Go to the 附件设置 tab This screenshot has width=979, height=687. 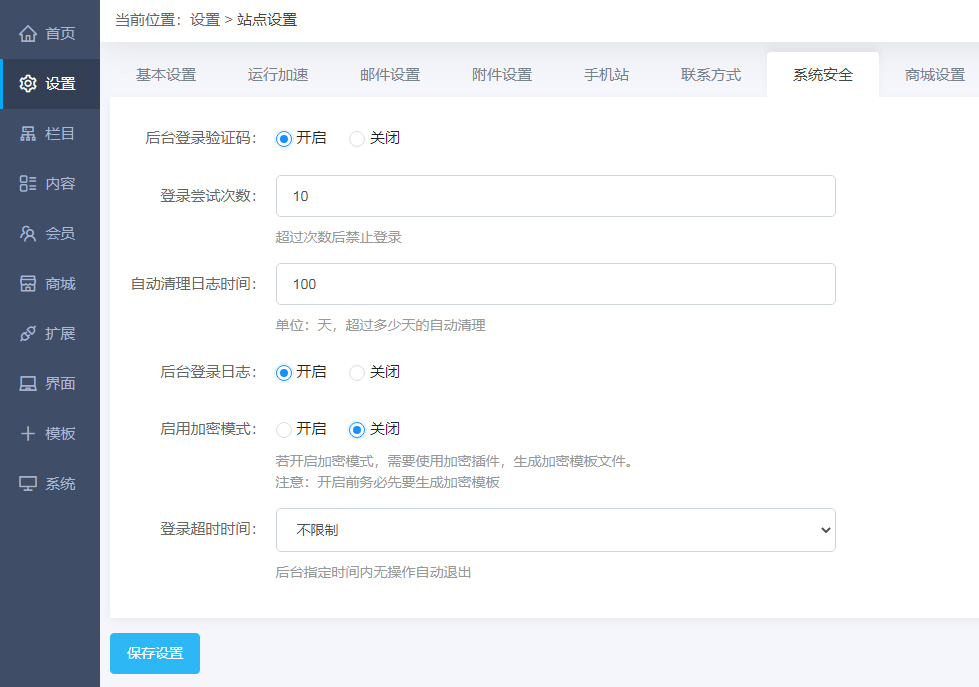(x=502, y=75)
